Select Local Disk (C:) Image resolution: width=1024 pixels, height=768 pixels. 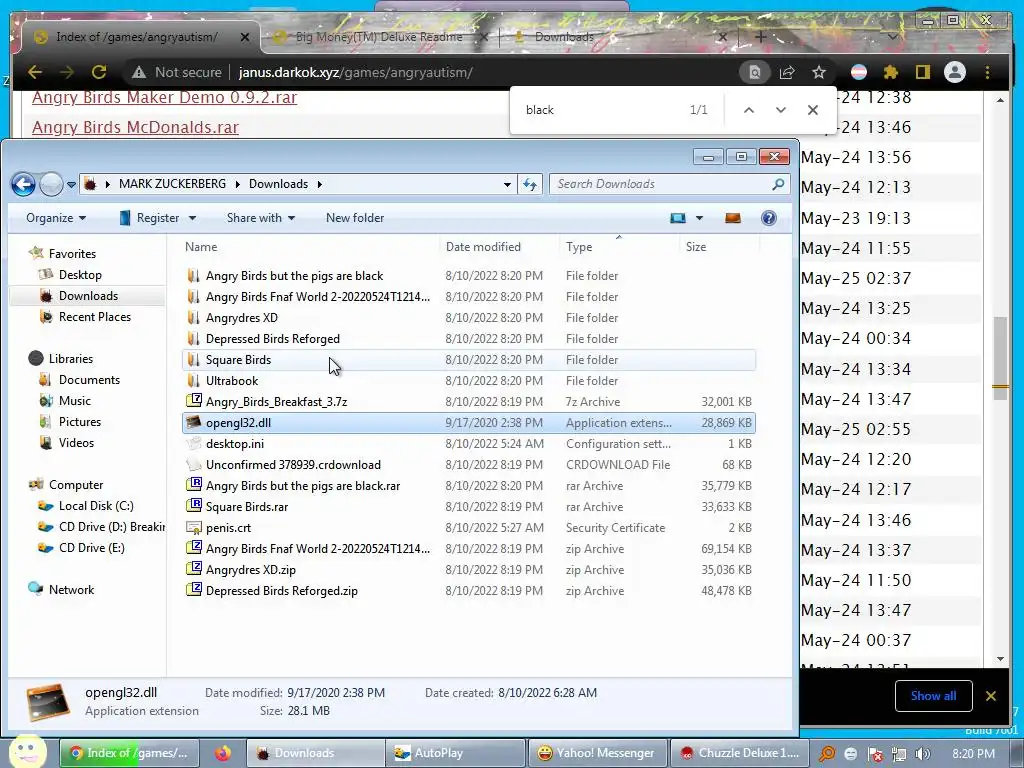[x=96, y=505]
